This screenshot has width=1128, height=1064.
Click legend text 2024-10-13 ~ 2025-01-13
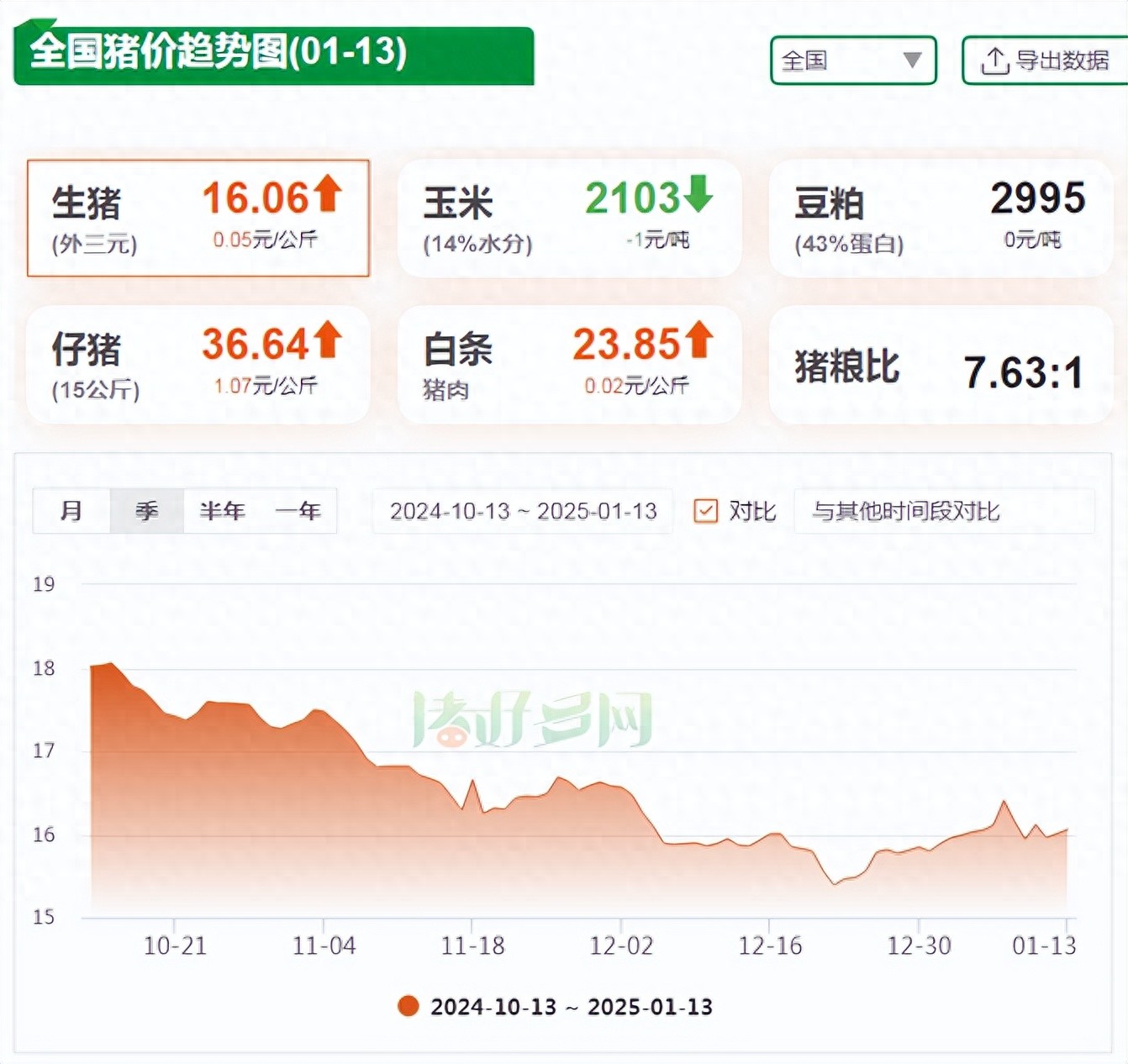click(x=572, y=1007)
